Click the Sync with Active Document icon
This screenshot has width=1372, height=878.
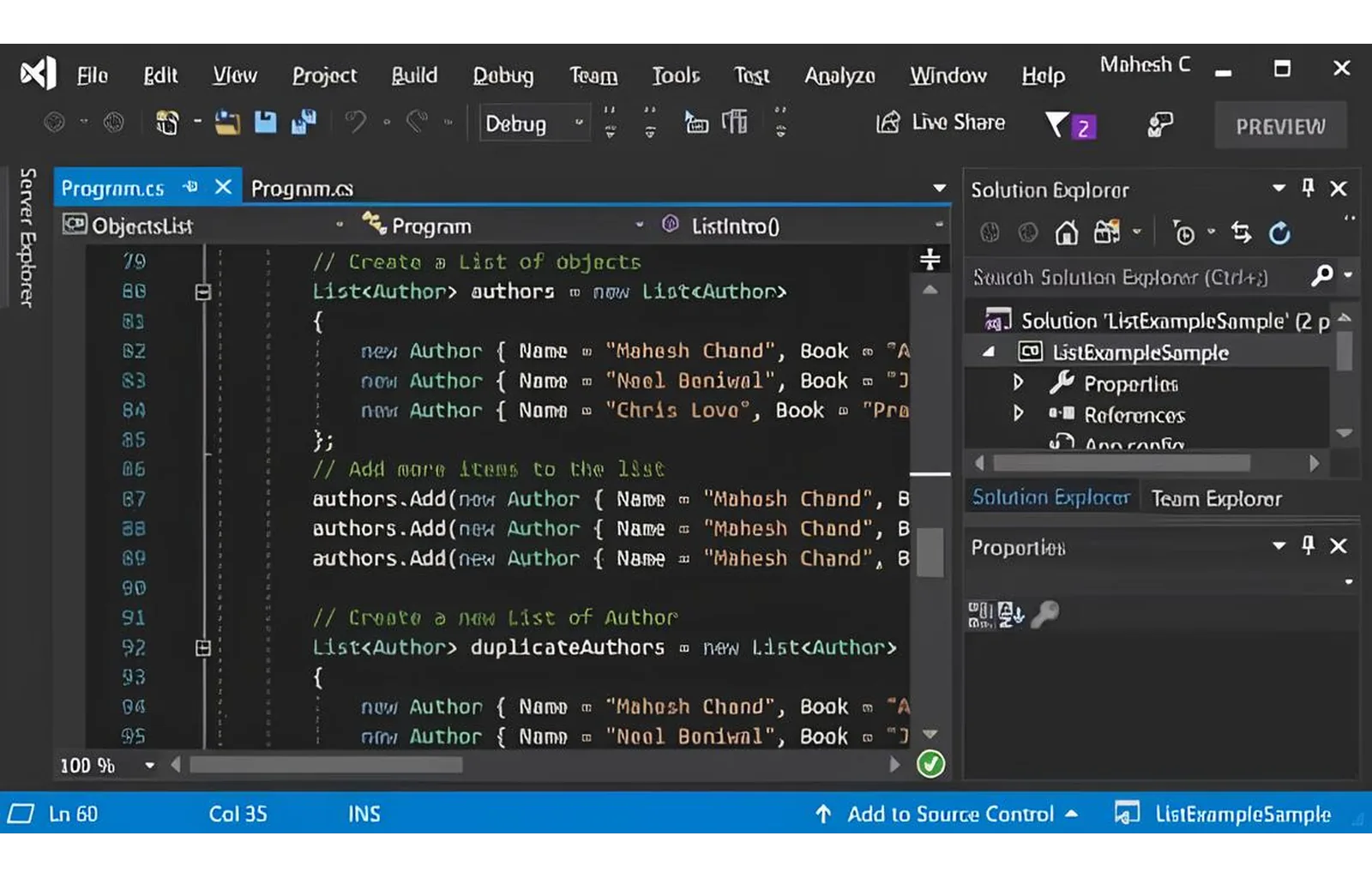pyautogui.click(x=1241, y=232)
